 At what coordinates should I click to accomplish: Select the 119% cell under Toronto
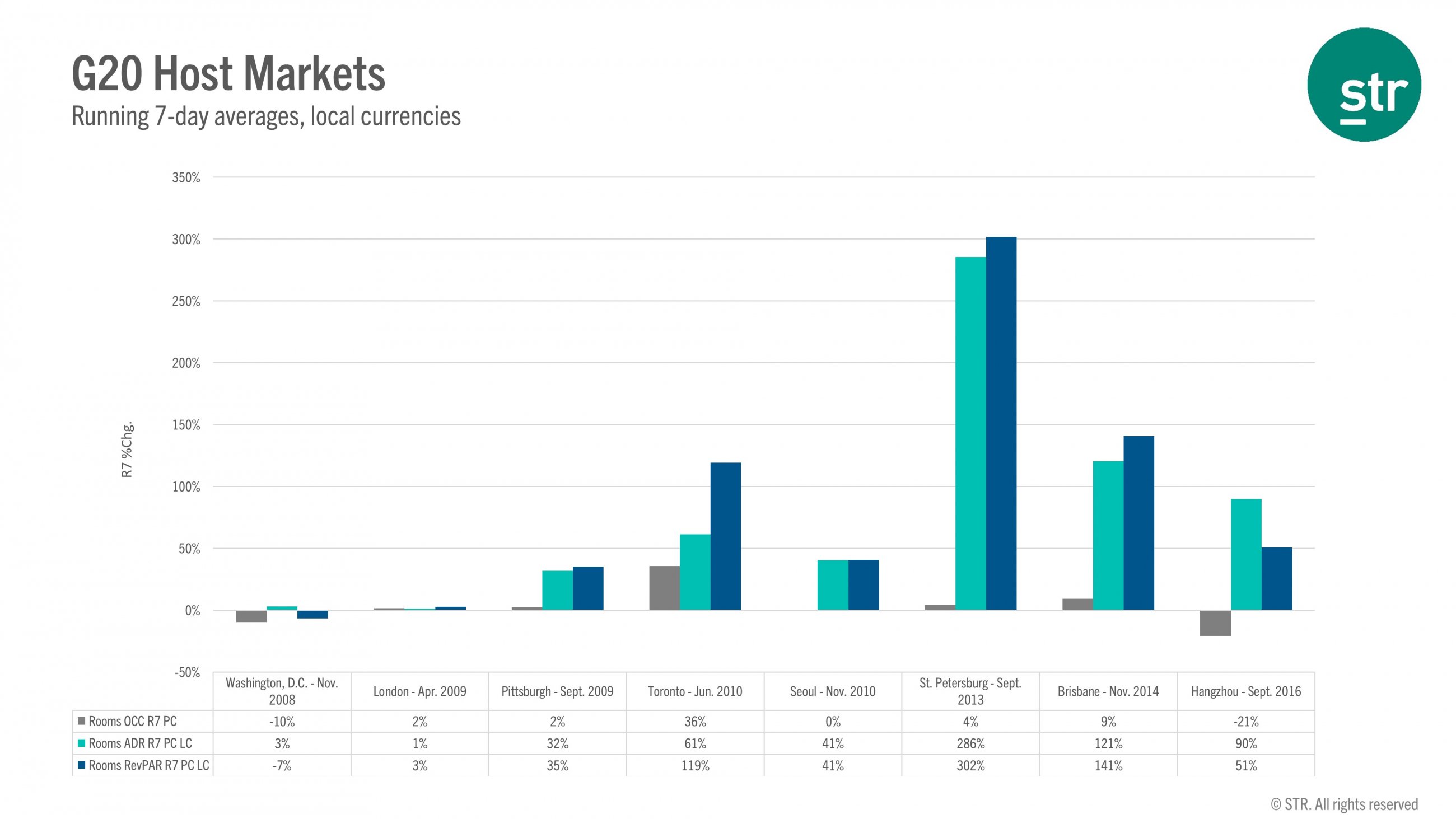click(x=695, y=766)
